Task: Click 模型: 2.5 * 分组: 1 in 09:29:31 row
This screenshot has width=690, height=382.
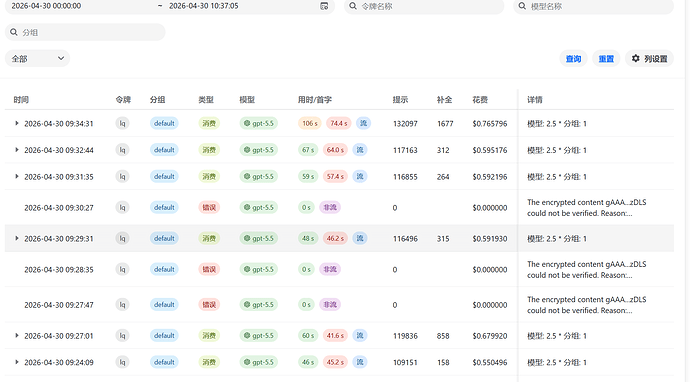Action: click(557, 239)
